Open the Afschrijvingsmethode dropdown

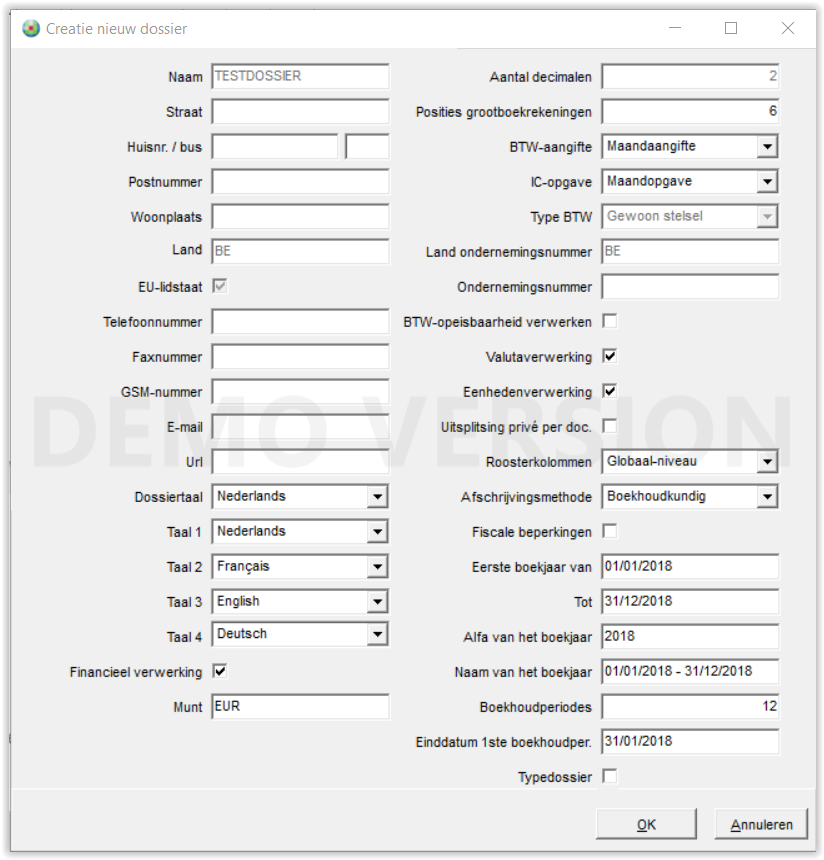pos(767,497)
